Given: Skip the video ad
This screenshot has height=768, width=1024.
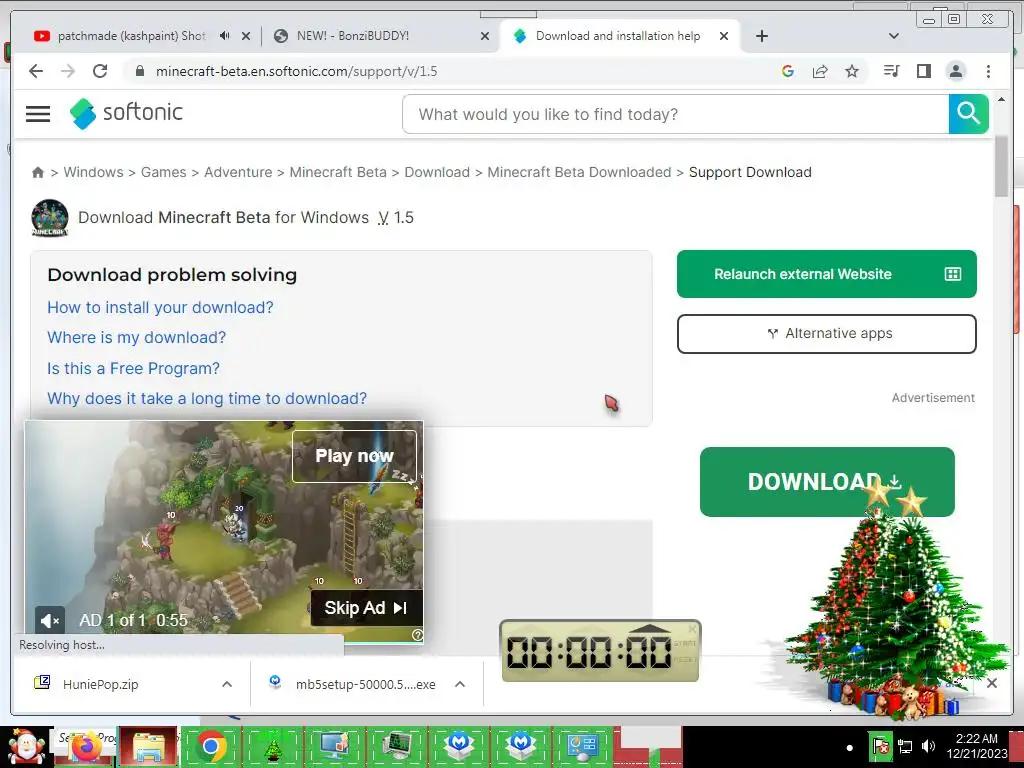Looking at the screenshot, I should 366,608.
